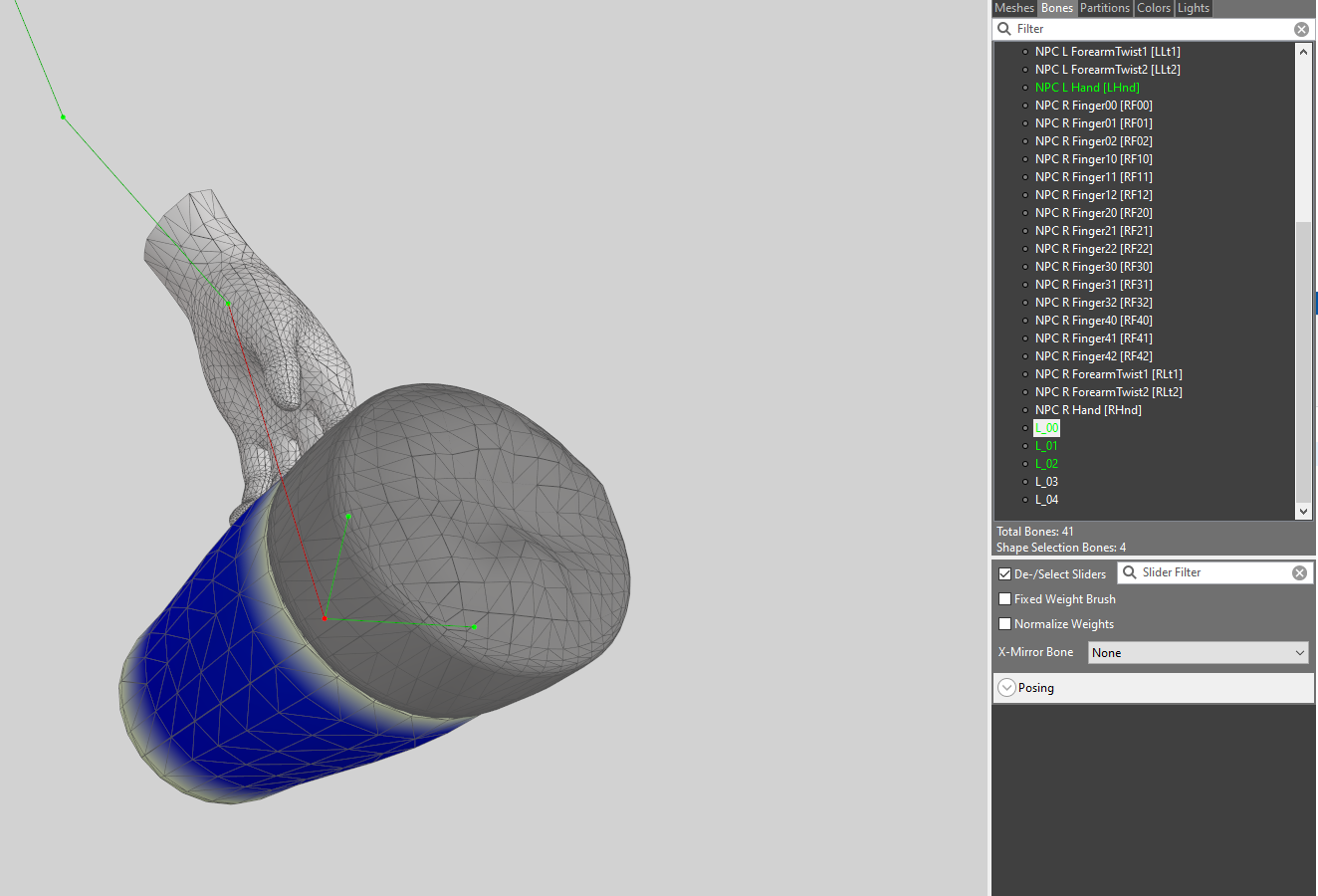1318x896 pixels.
Task: Select bone NPC R Finger22 [RF22]
Action: pyautogui.click(x=1094, y=249)
